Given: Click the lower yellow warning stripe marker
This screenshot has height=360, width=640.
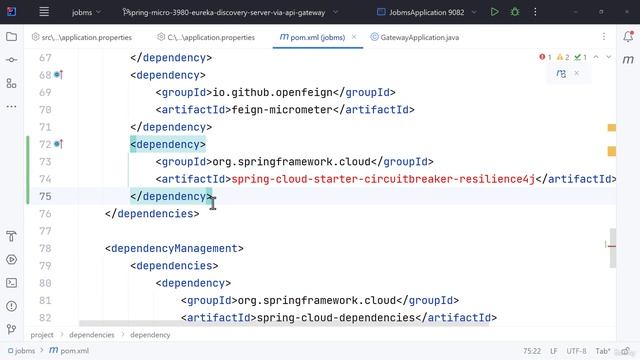Looking at the screenshot, I should tap(611, 151).
